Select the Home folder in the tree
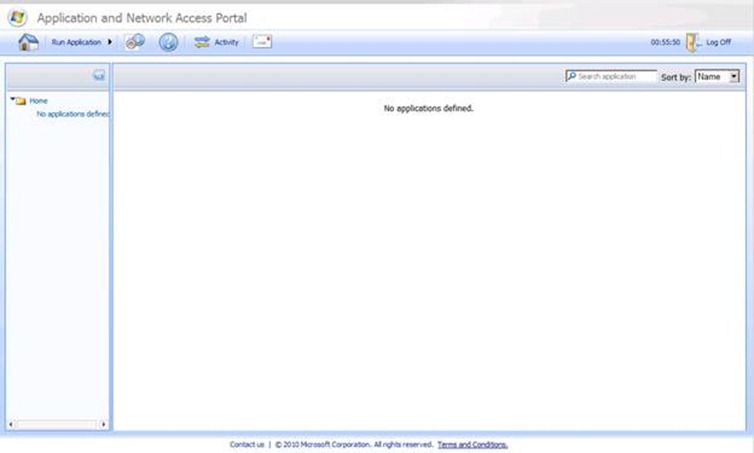The width and height of the screenshot is (754, 453). [38, 101]
